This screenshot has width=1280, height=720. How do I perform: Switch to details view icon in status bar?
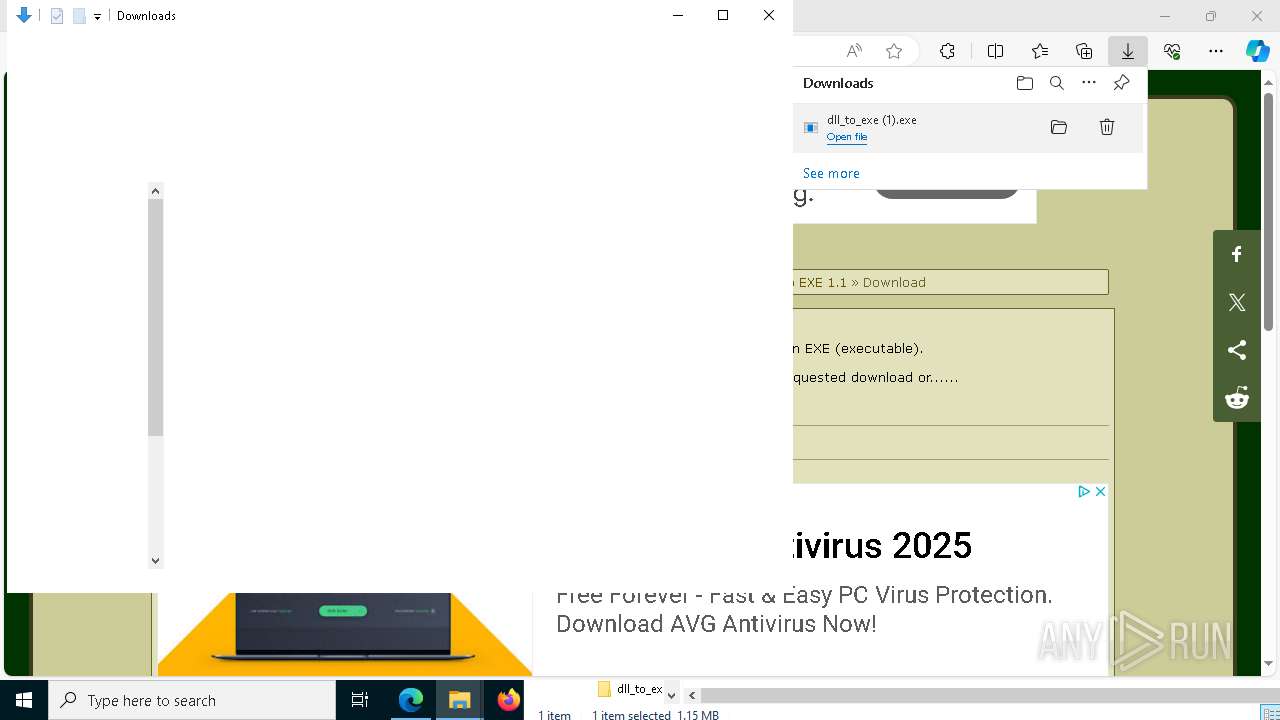(1270, 715)
